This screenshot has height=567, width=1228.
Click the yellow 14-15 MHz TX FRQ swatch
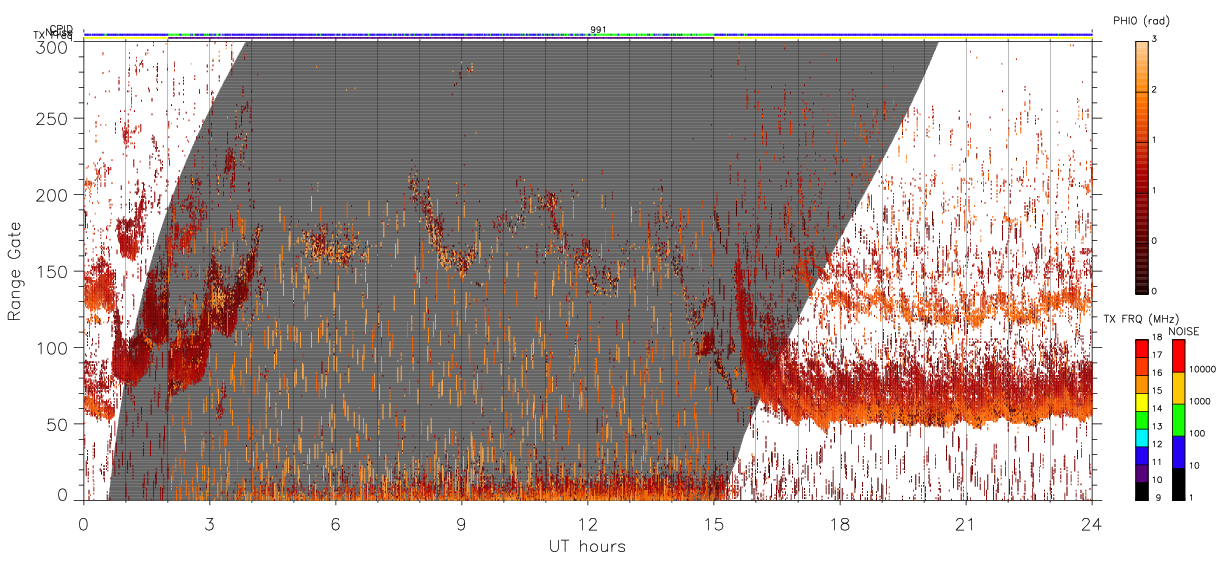click(1141, 400)
